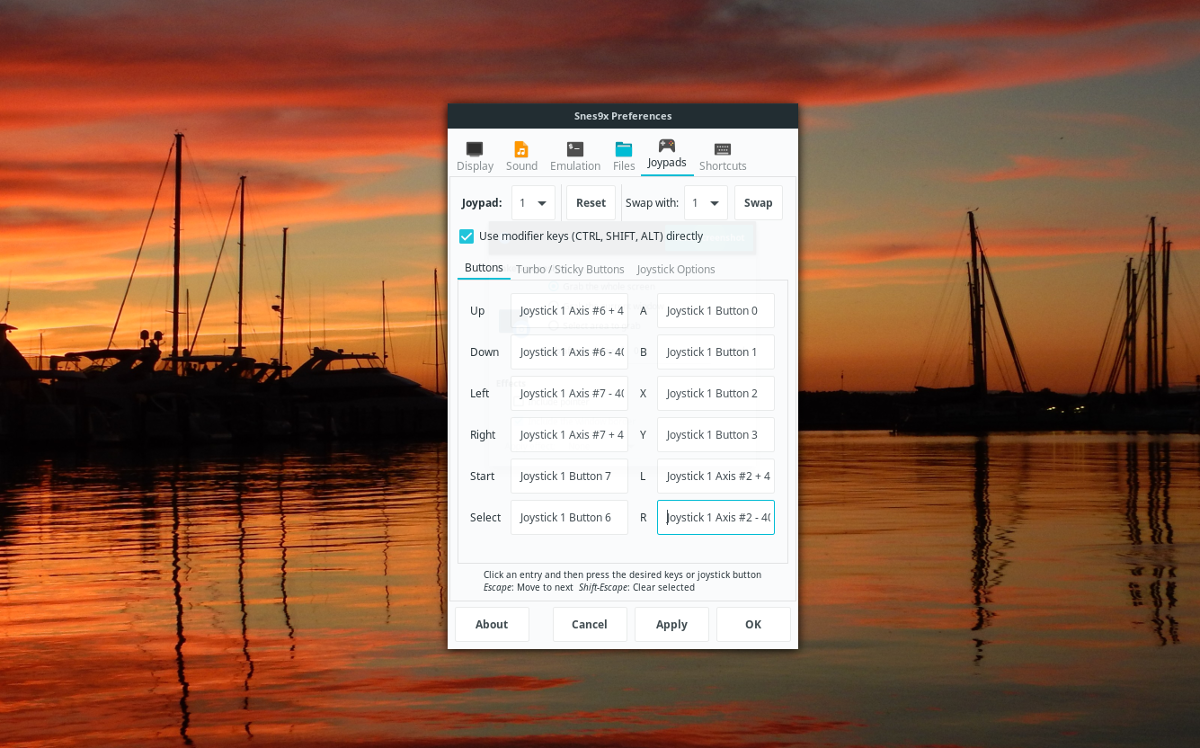Click the B button binding field
1200x748 pixels.
click(716, 352)
